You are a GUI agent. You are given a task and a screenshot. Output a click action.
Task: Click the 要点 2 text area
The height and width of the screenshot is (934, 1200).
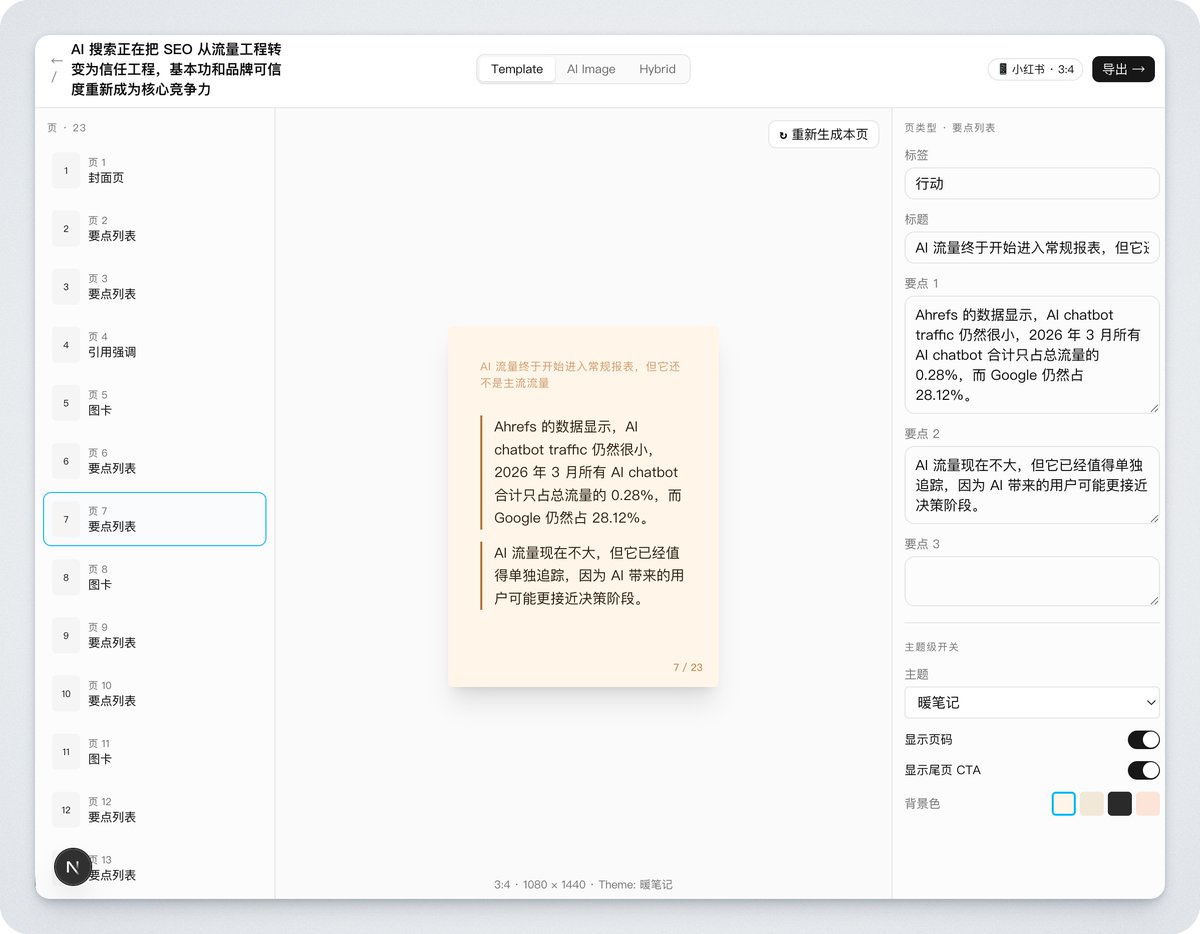[x=1032, y=485]
